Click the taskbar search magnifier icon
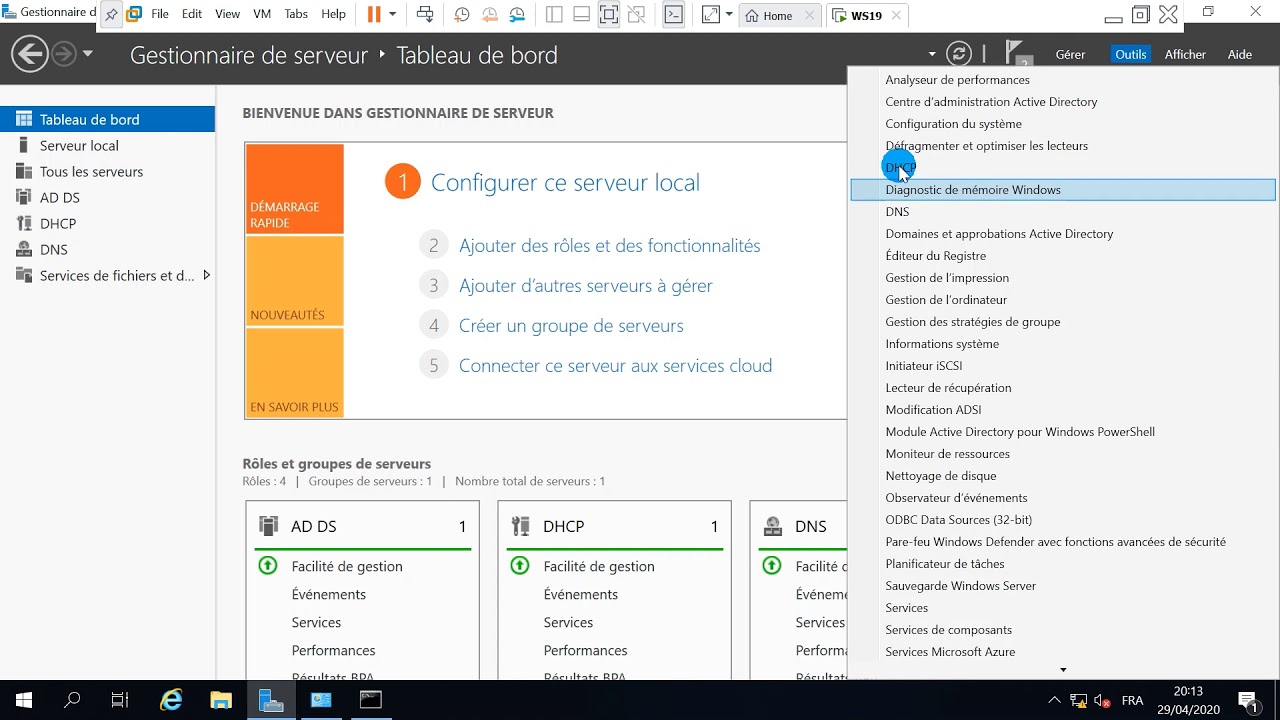 [x=72, y=700]
